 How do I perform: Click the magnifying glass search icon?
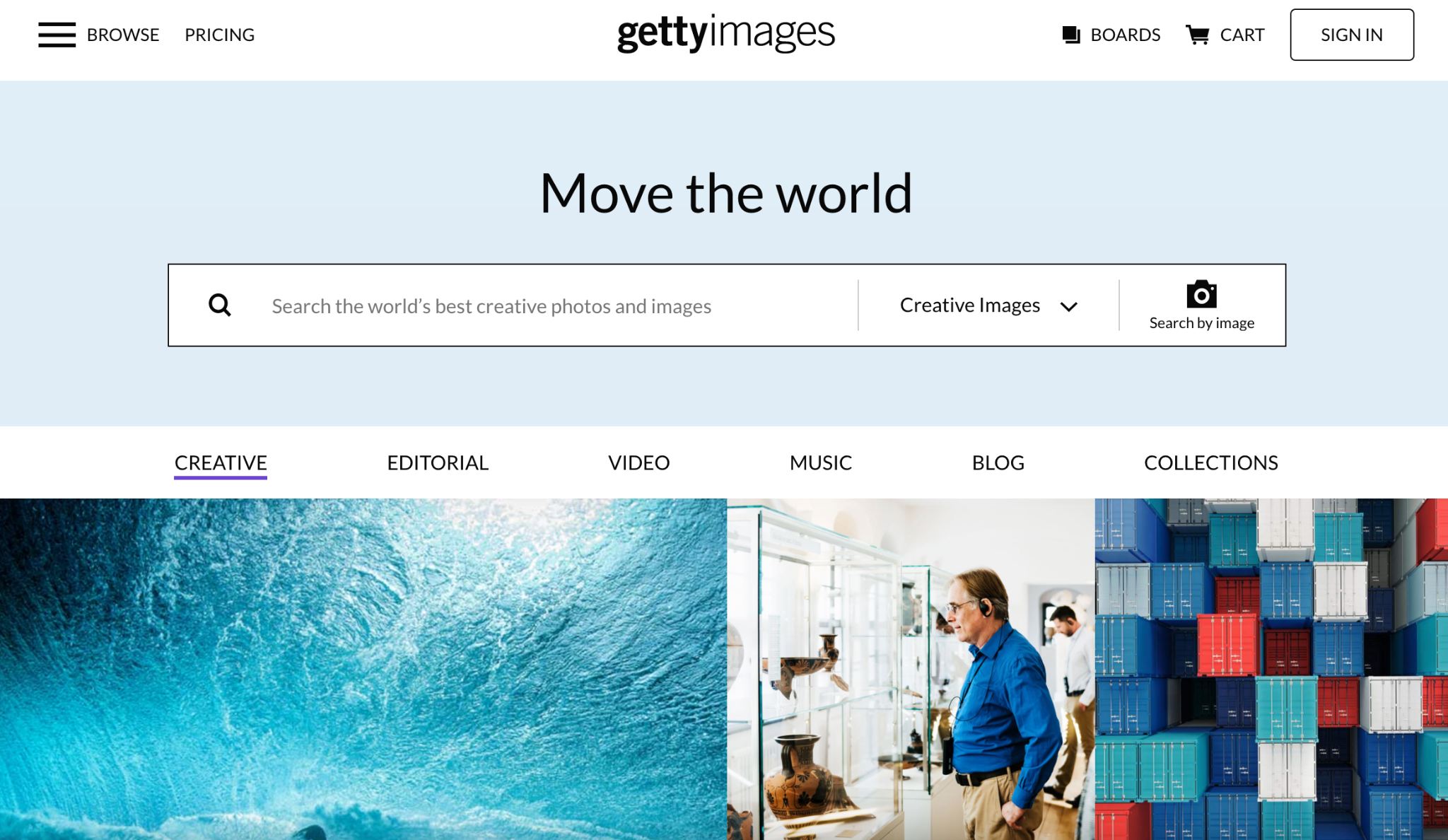click(x=220, y=305)
